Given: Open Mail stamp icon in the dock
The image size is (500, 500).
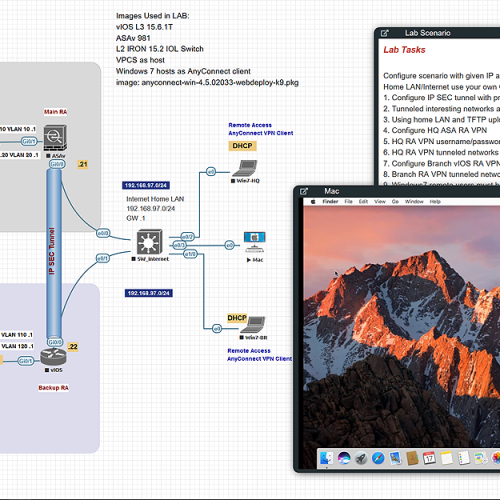Looking at the screenshot, I should [395, 458].
